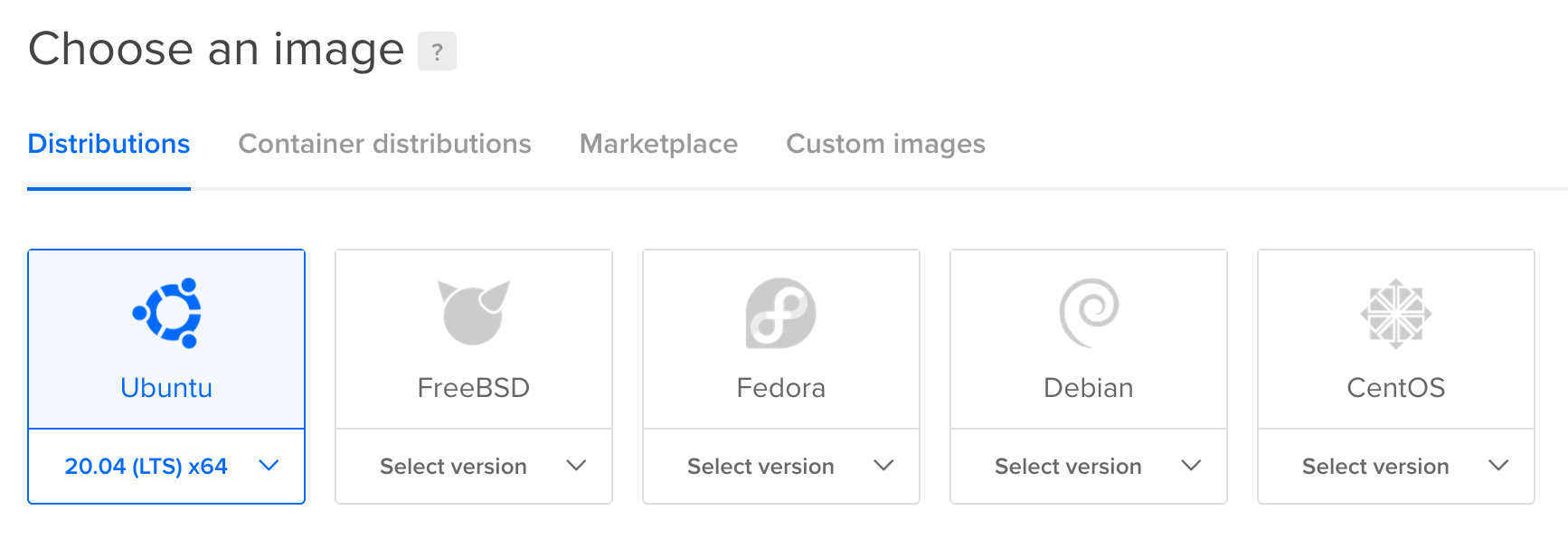1568x548 pixels.
Task: Select the Custom images tab
Action: click(x=885, y=144)
